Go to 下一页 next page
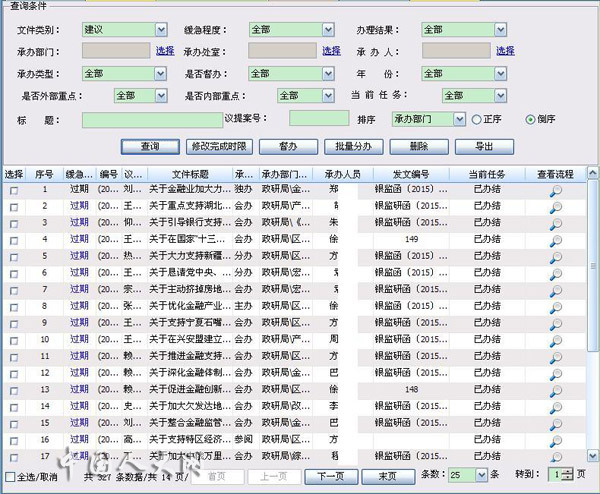 pos(331,477)
